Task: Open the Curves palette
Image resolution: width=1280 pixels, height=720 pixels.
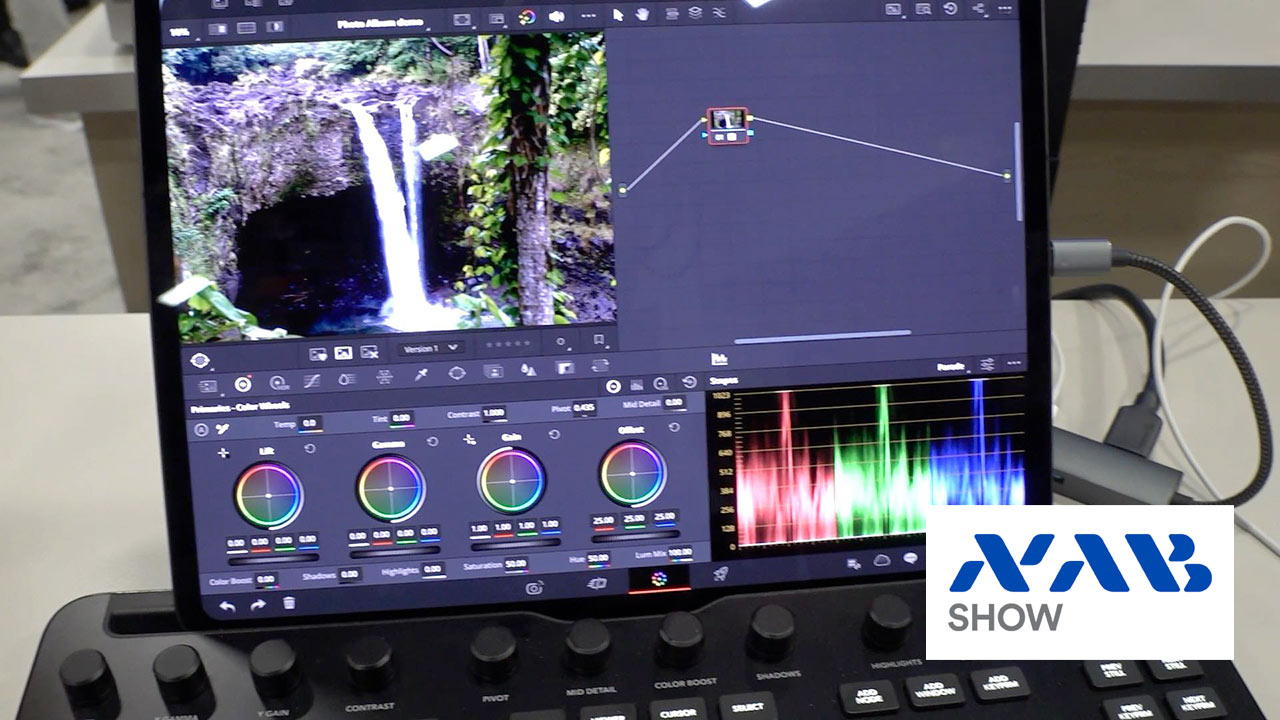Action: coord(311,381)
